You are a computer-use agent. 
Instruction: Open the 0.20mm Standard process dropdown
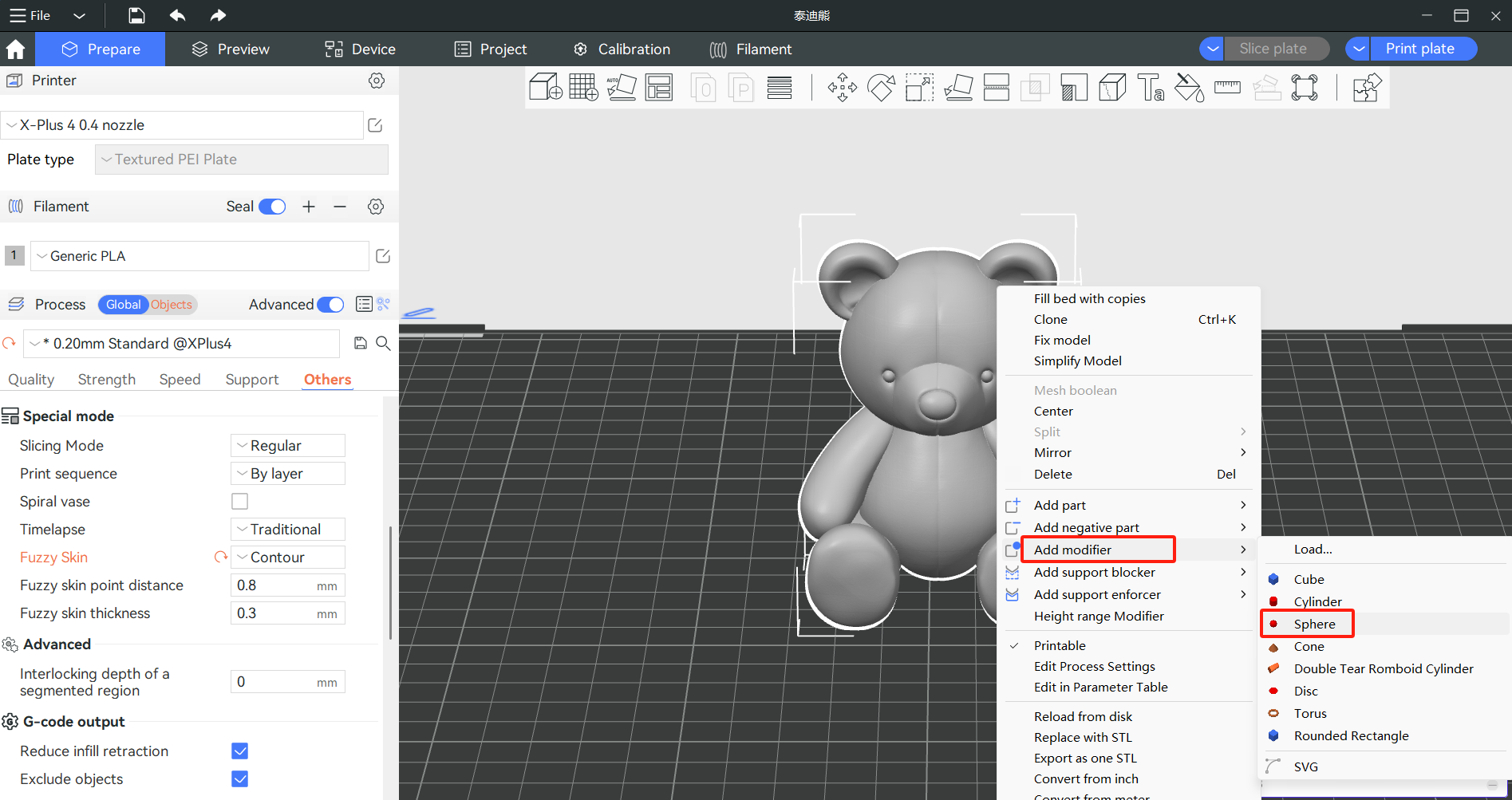[x=182, y=343]
